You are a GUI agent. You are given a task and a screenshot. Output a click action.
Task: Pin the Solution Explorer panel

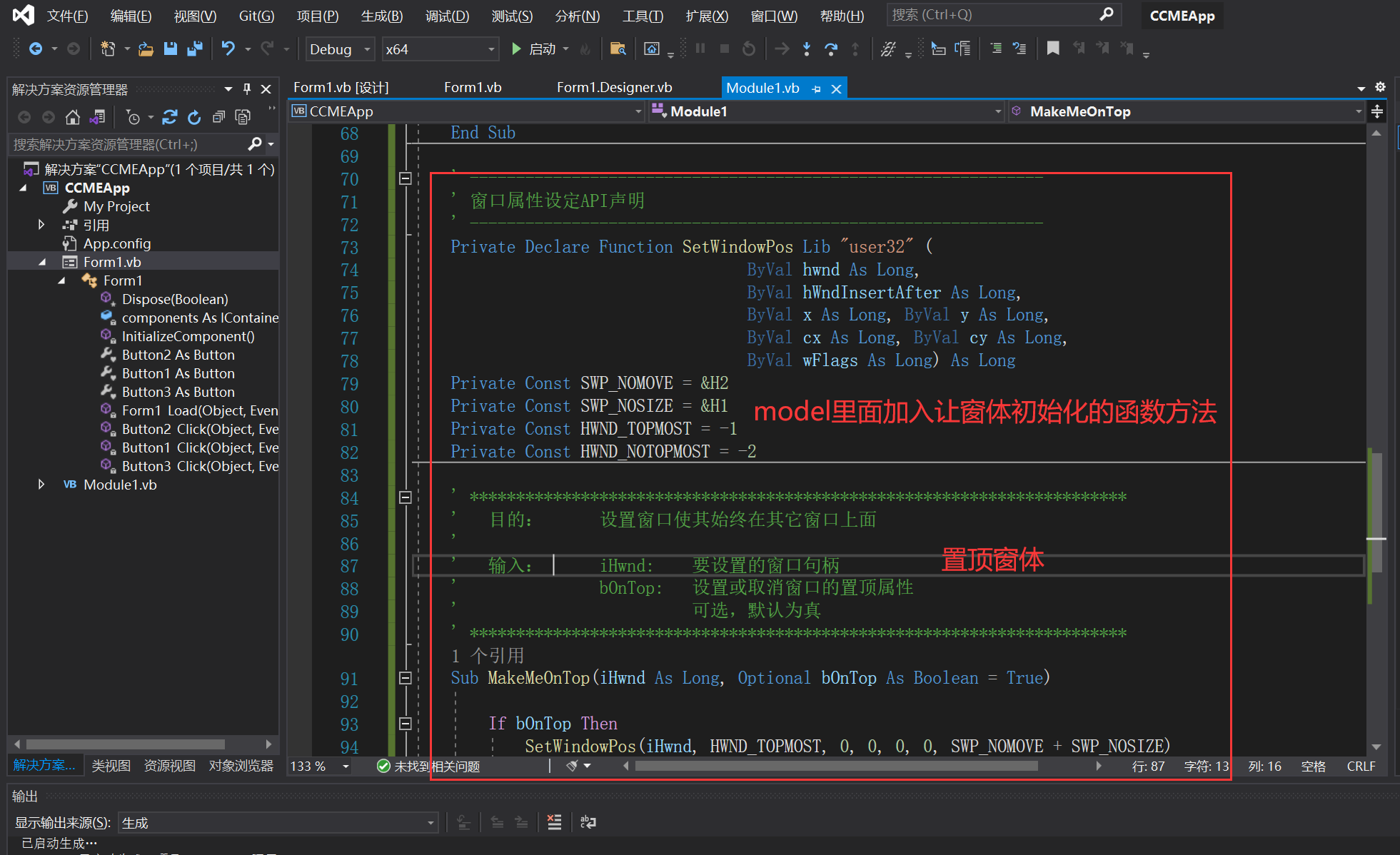coord(247,89)
